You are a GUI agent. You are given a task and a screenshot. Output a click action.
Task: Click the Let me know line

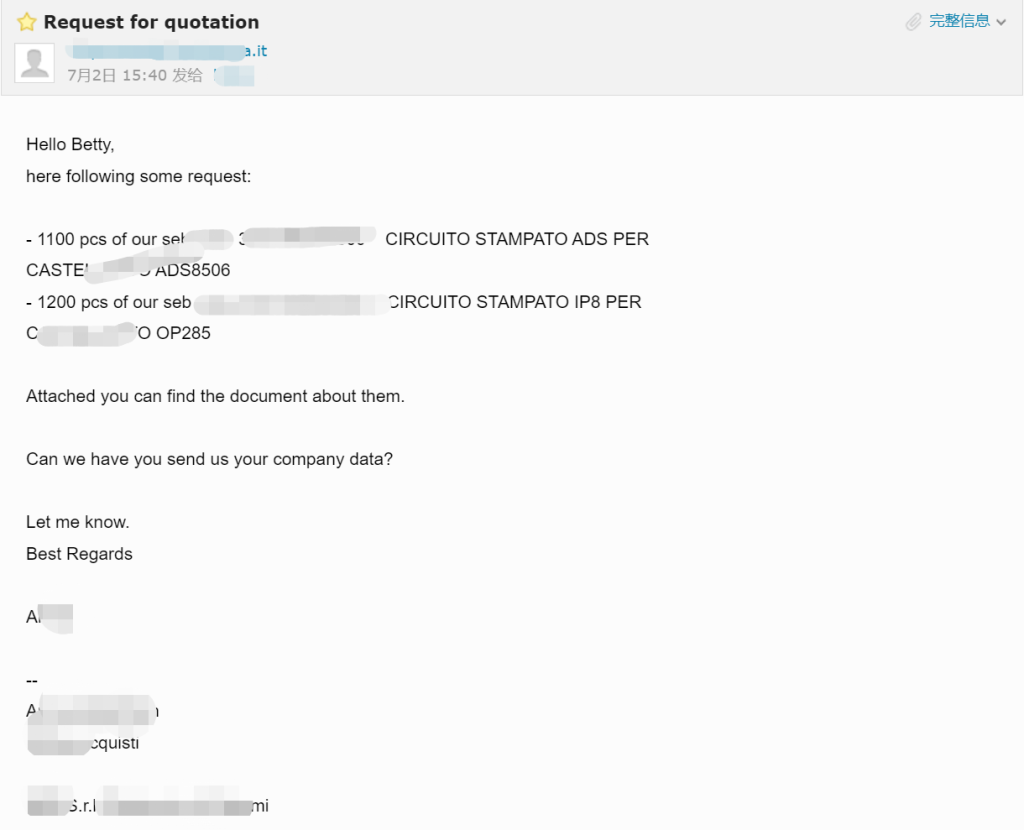(x=78, y=522)
